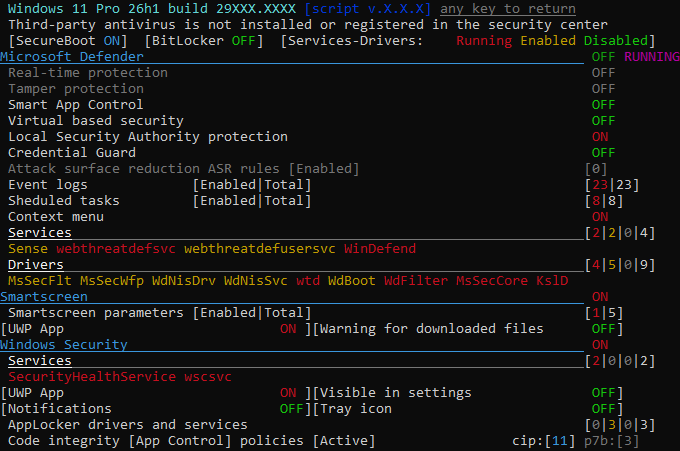Select the Windows Security section header

[64, 345]
